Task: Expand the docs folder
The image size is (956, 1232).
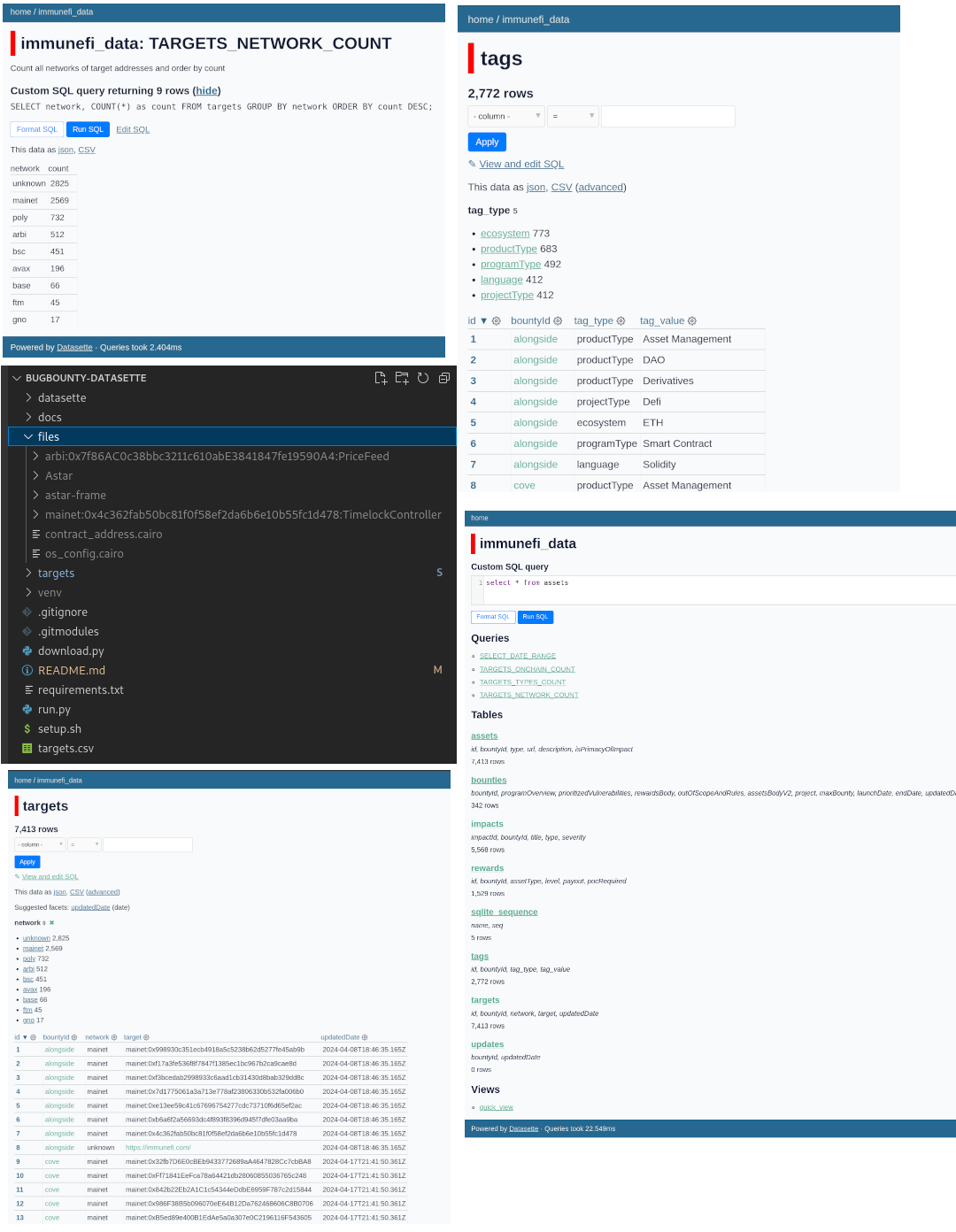Action: click(50, 418)
